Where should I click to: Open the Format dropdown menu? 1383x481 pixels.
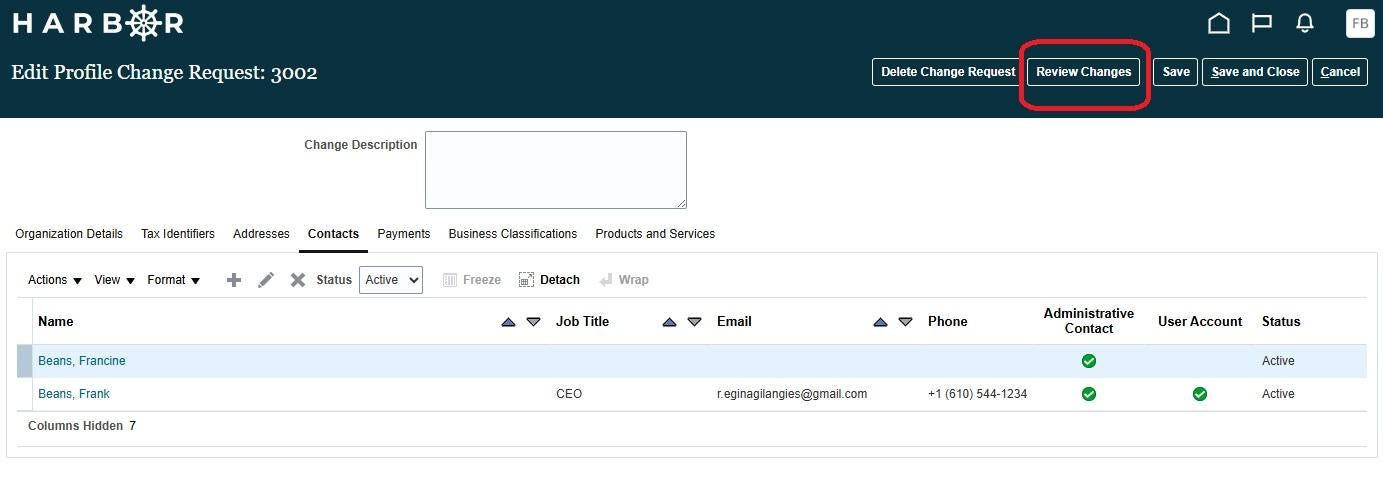pos(174,280)
